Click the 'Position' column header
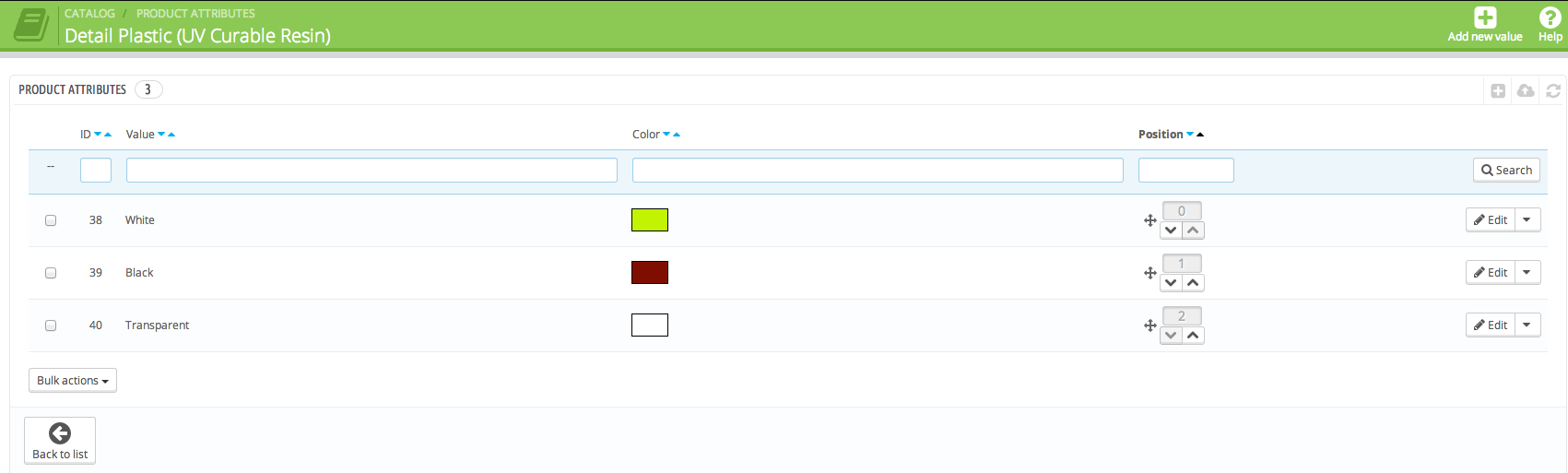 click(x=1161, y=135)
